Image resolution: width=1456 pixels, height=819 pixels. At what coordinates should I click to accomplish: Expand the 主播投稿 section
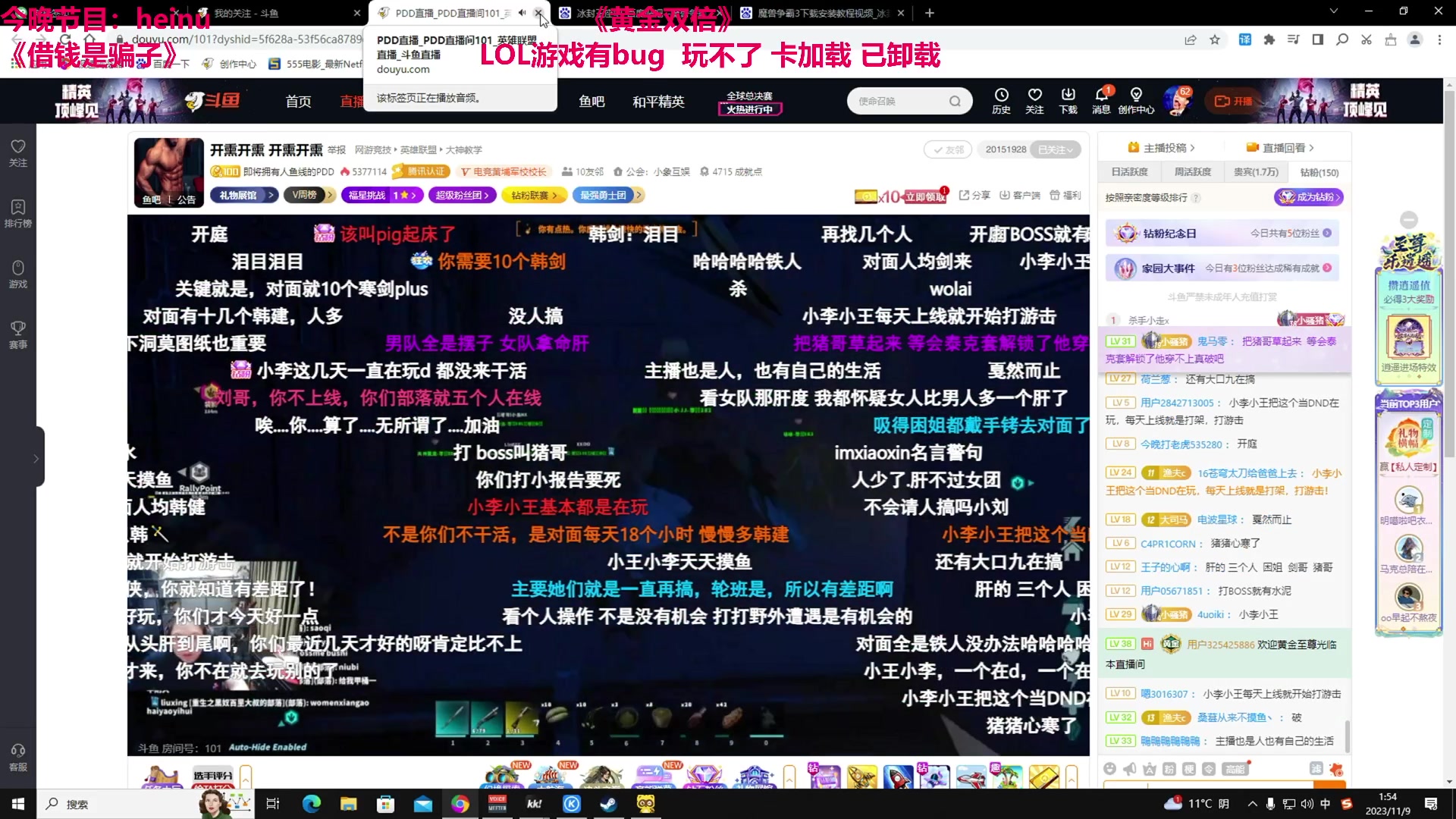pyautogui.click(x=1166, y=146)
